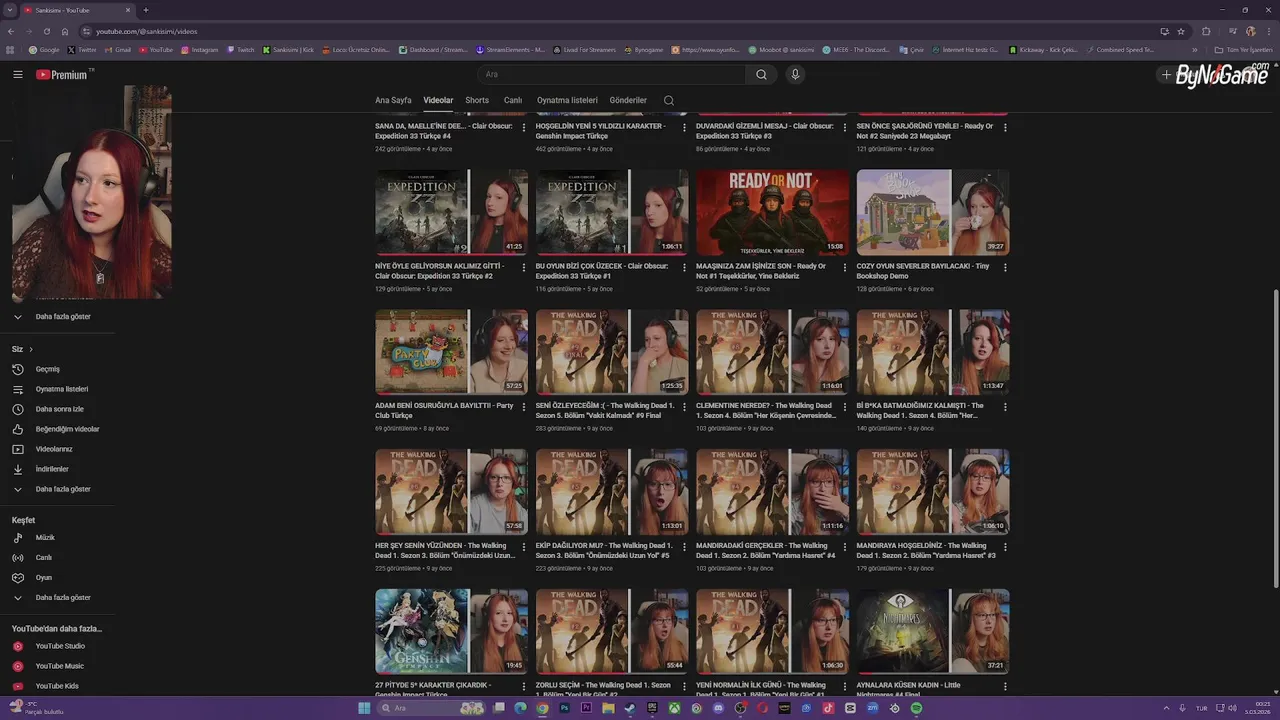Open the YouTube hamburger guide menu
The image size is (1280, 720).
pos(17,74)
